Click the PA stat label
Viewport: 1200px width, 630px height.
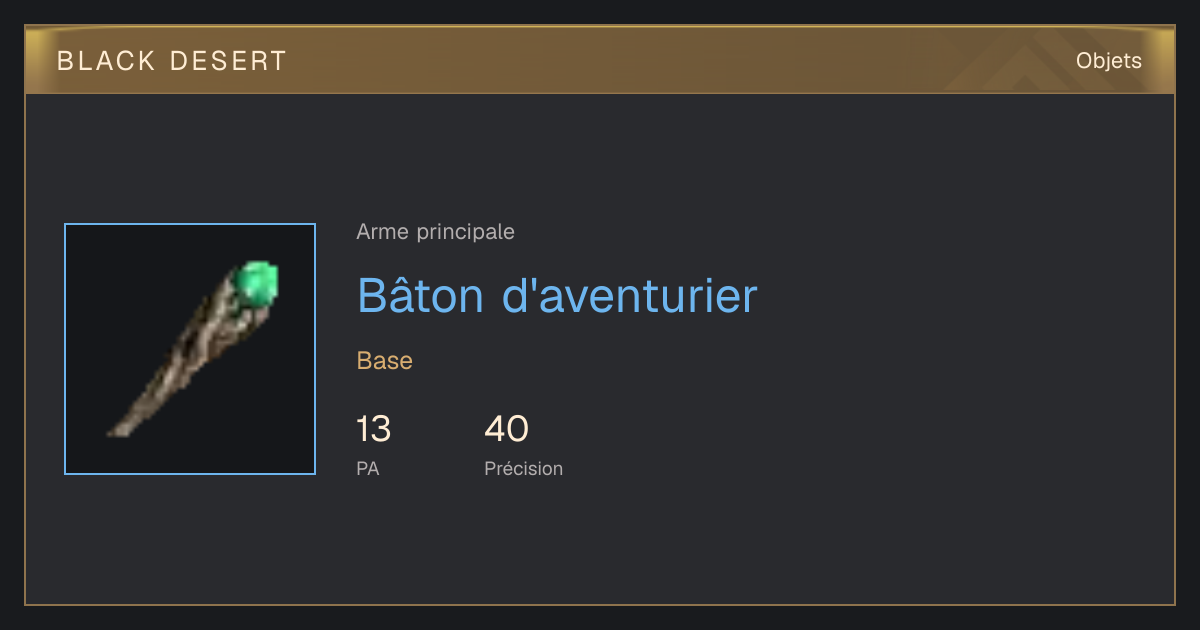point(368,468)
